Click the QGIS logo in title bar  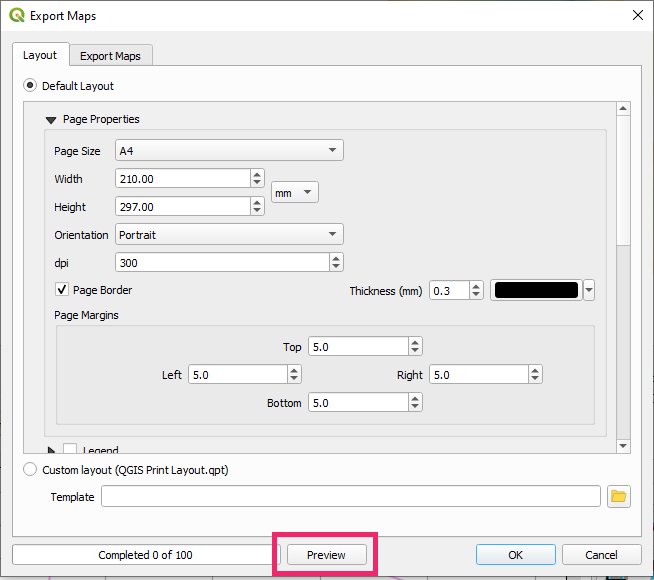(17, 16)
